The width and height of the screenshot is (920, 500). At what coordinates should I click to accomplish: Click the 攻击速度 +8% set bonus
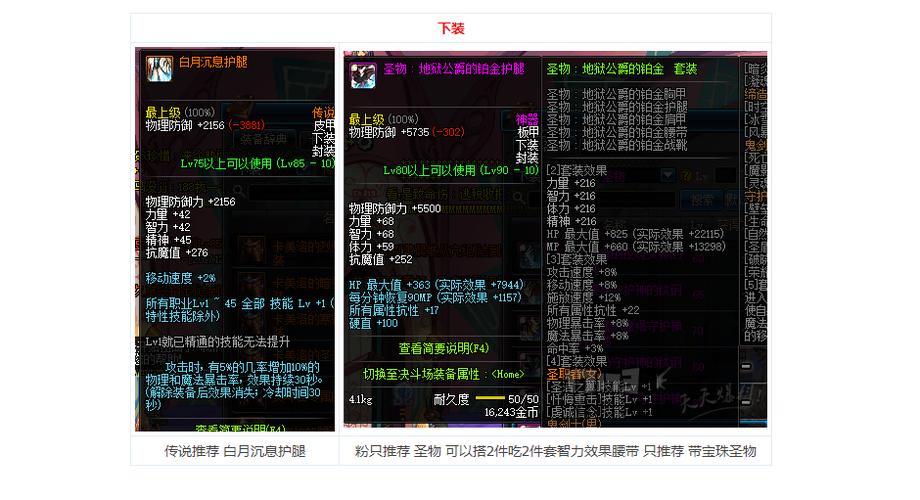coord(582,272)
